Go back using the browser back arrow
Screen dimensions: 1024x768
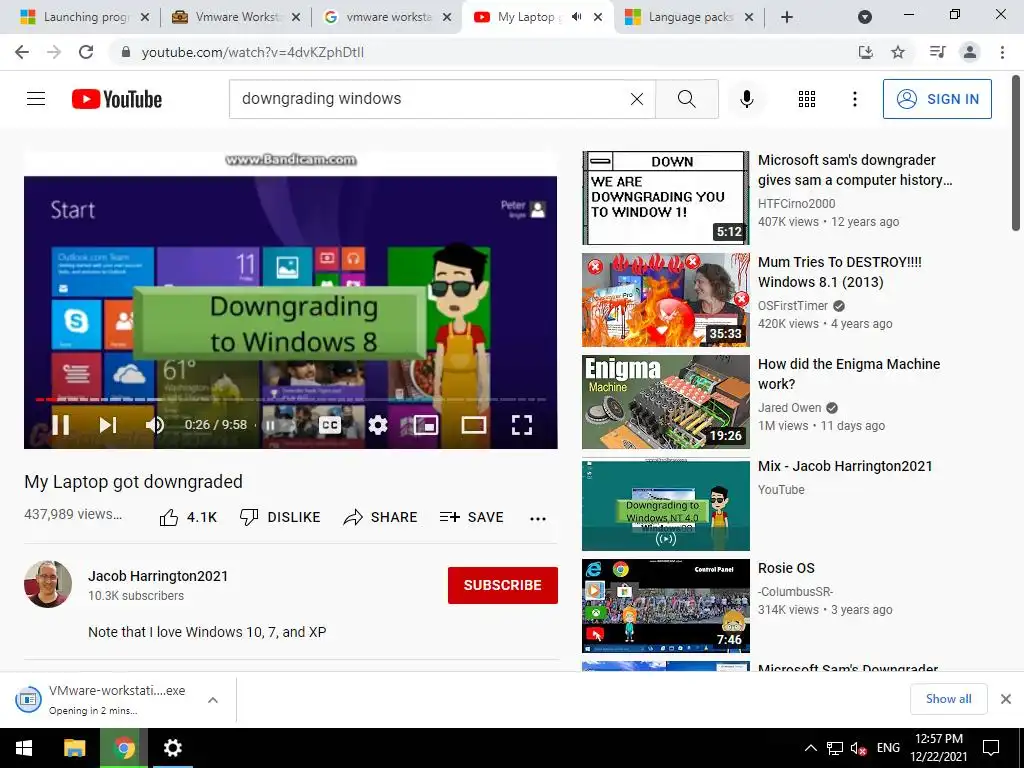pos(22,52)
